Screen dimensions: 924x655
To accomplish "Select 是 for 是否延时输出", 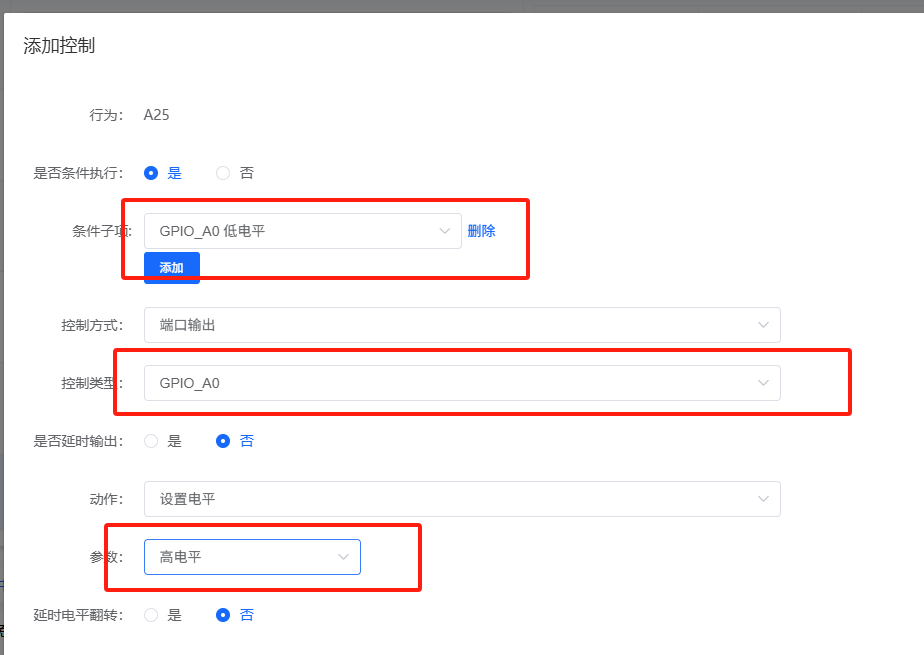I will [x=152, y=440].
